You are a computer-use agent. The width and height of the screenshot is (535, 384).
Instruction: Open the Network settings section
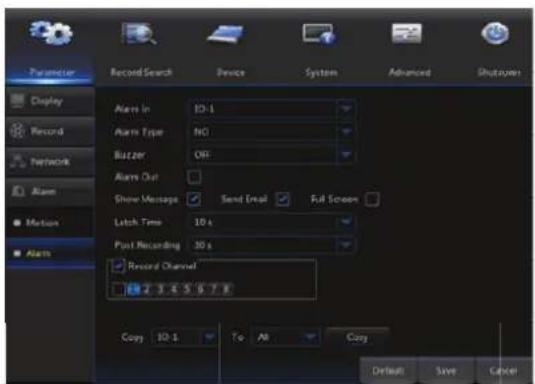click(x=50, y=161)
